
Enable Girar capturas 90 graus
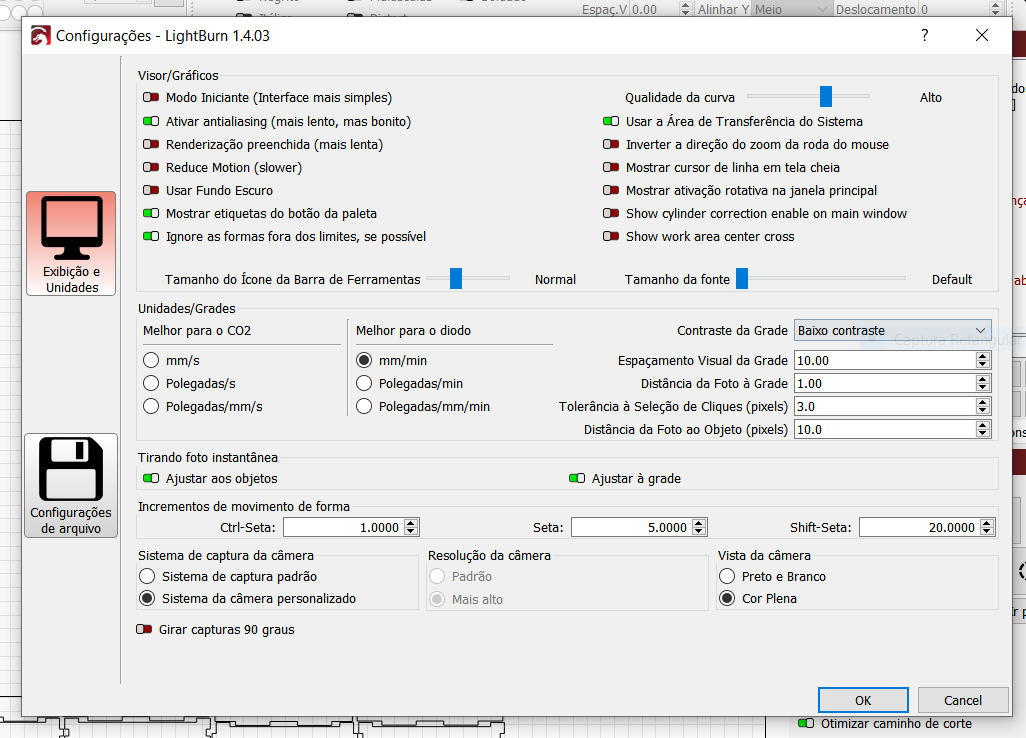144,629
